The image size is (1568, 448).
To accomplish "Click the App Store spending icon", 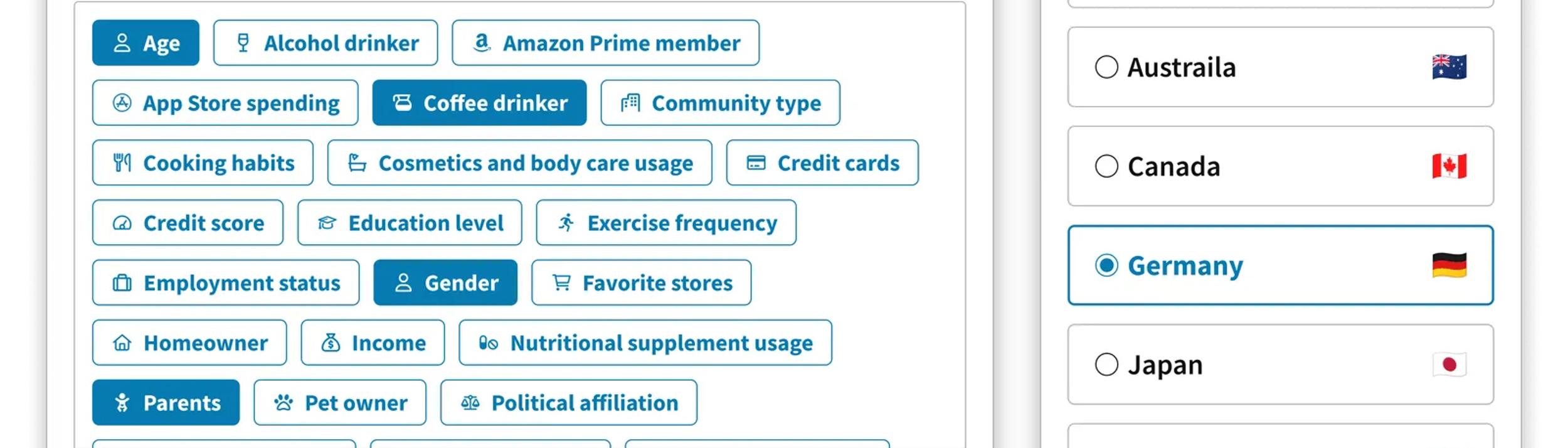I will click(122, 102).
